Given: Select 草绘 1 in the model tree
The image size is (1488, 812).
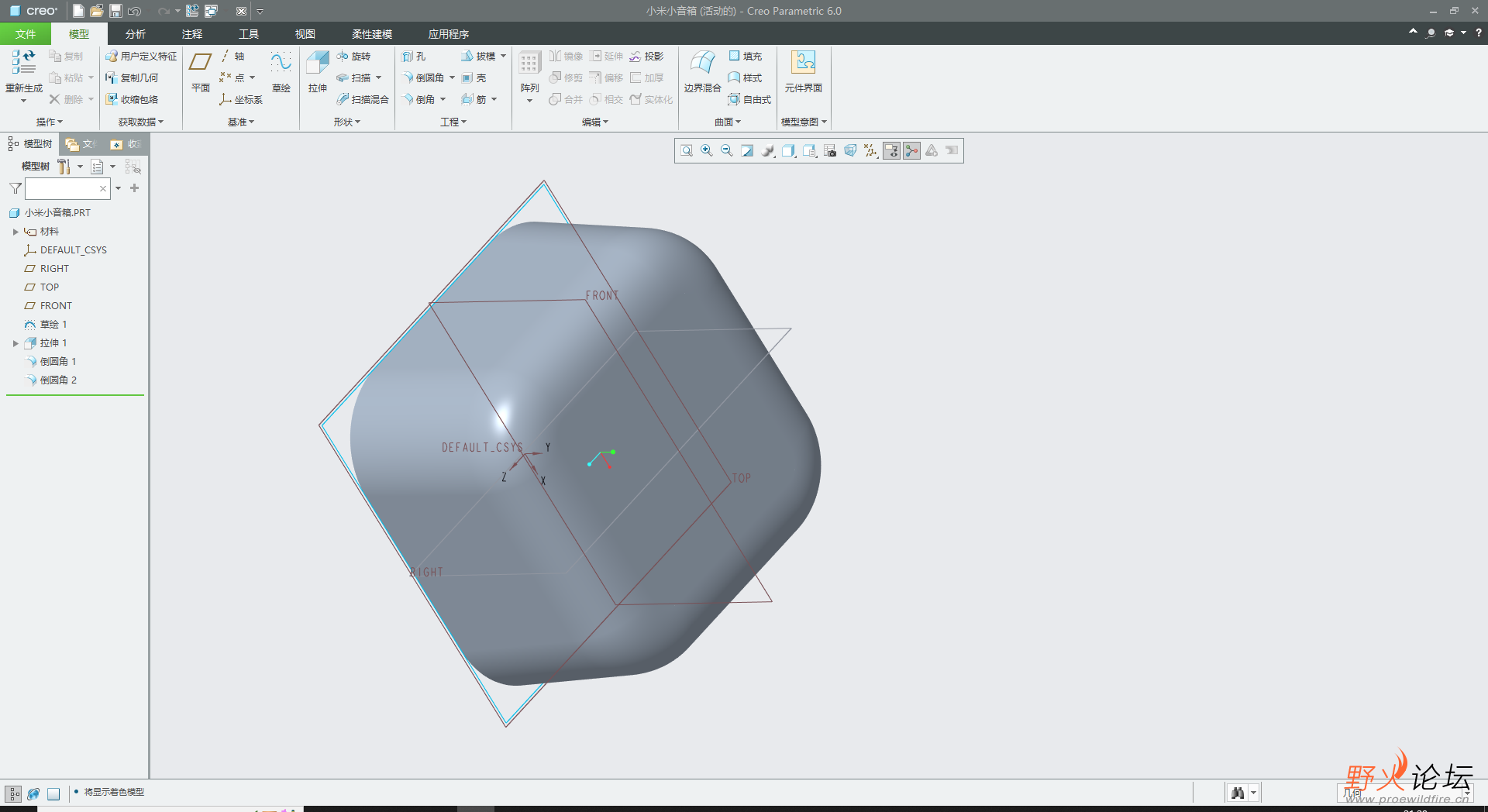Looking at the screenshot, I should [x=46, y=325].
